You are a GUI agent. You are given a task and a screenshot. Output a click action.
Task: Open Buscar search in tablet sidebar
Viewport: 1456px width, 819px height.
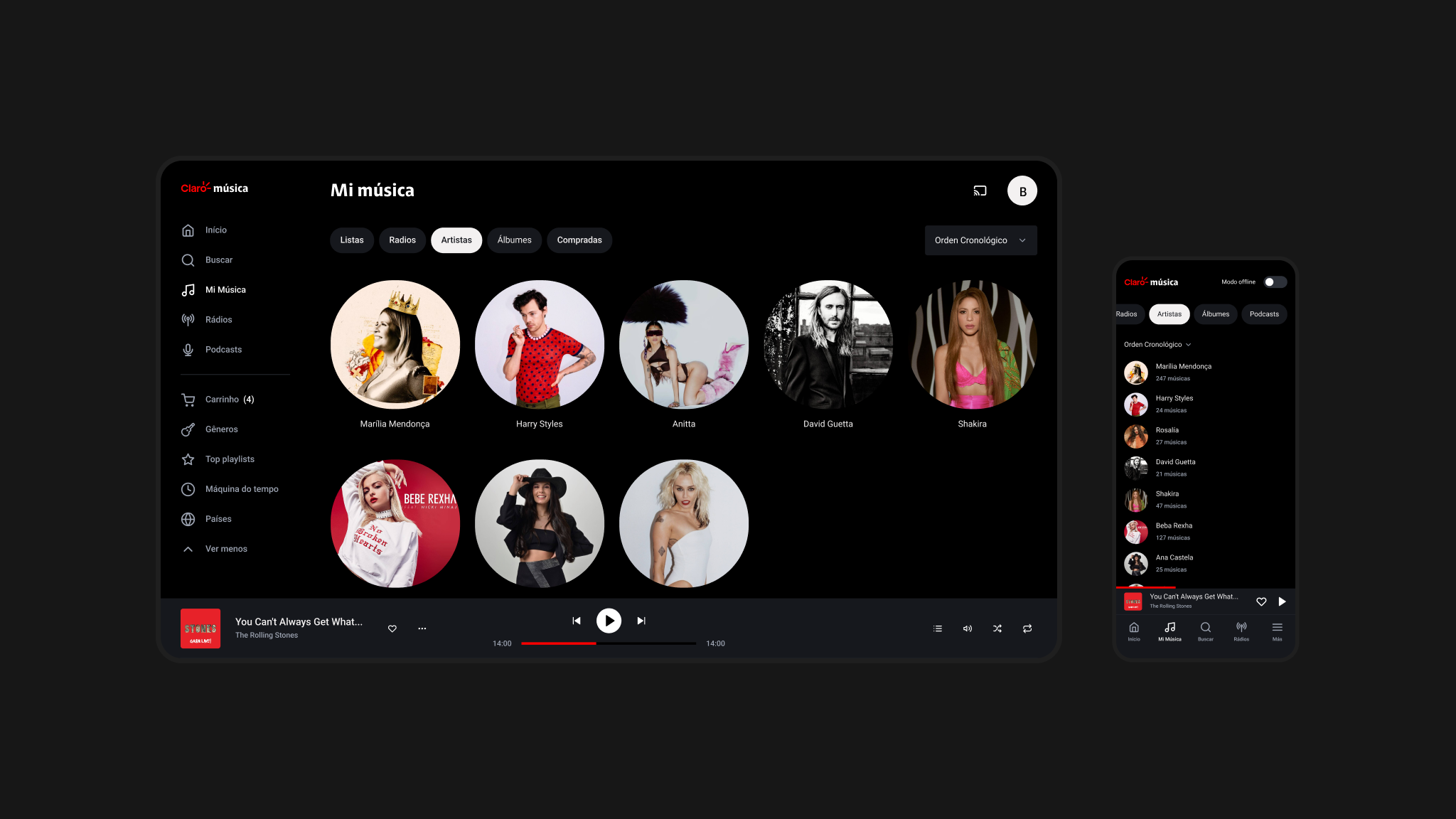[207, 260]
